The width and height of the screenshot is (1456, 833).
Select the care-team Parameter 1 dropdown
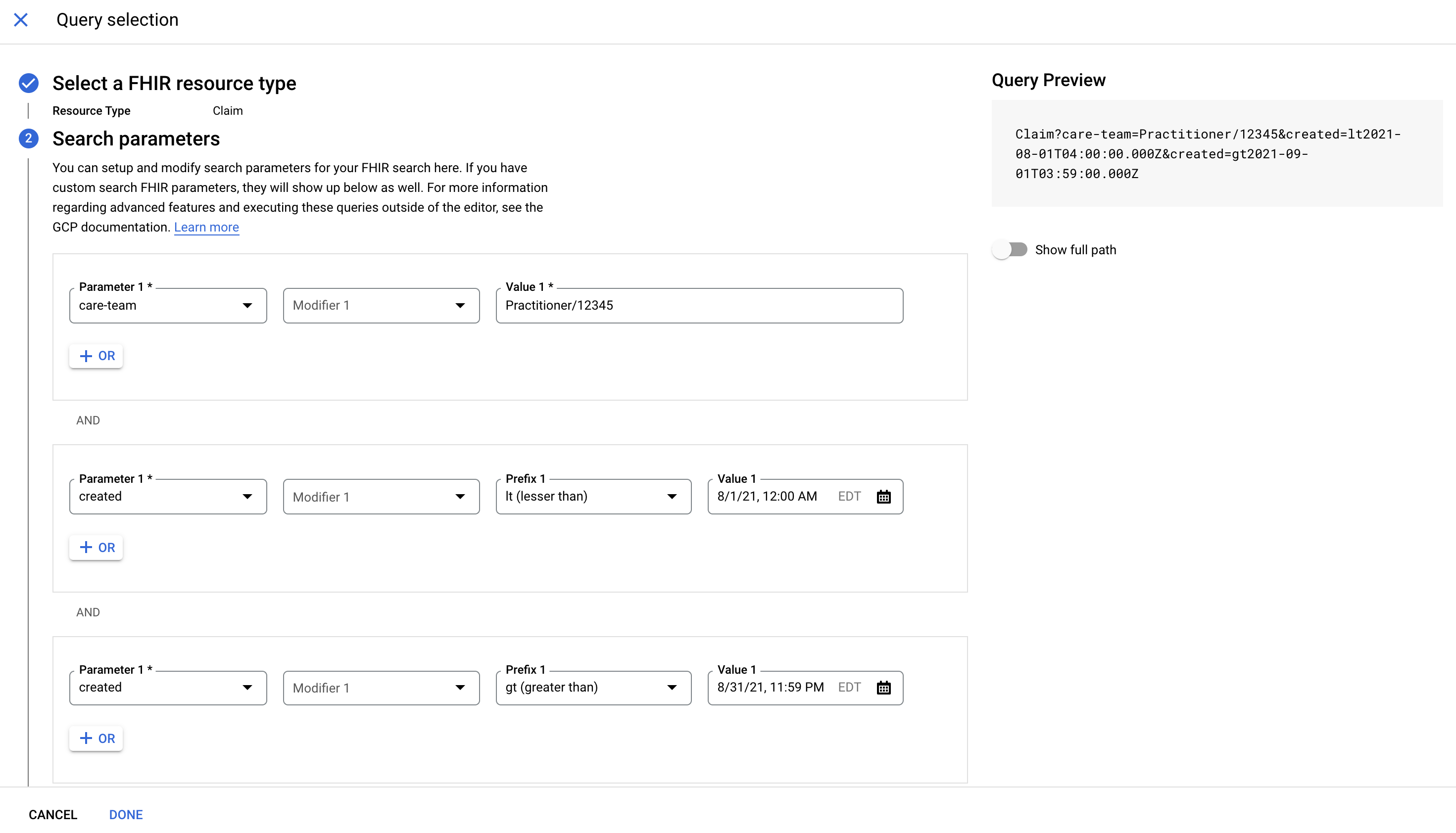coord(167,305)
